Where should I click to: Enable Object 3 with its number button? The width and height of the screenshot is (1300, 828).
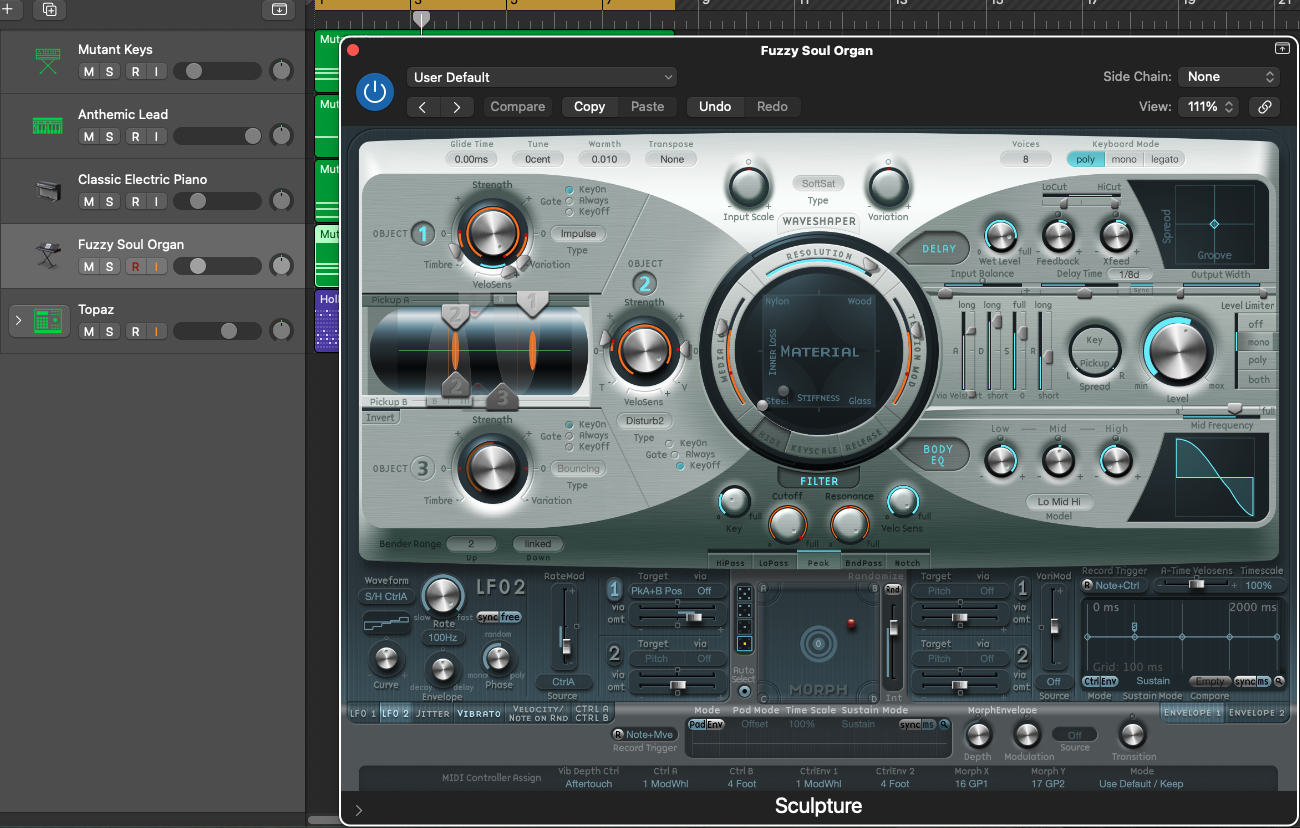(x=423, y=468)
